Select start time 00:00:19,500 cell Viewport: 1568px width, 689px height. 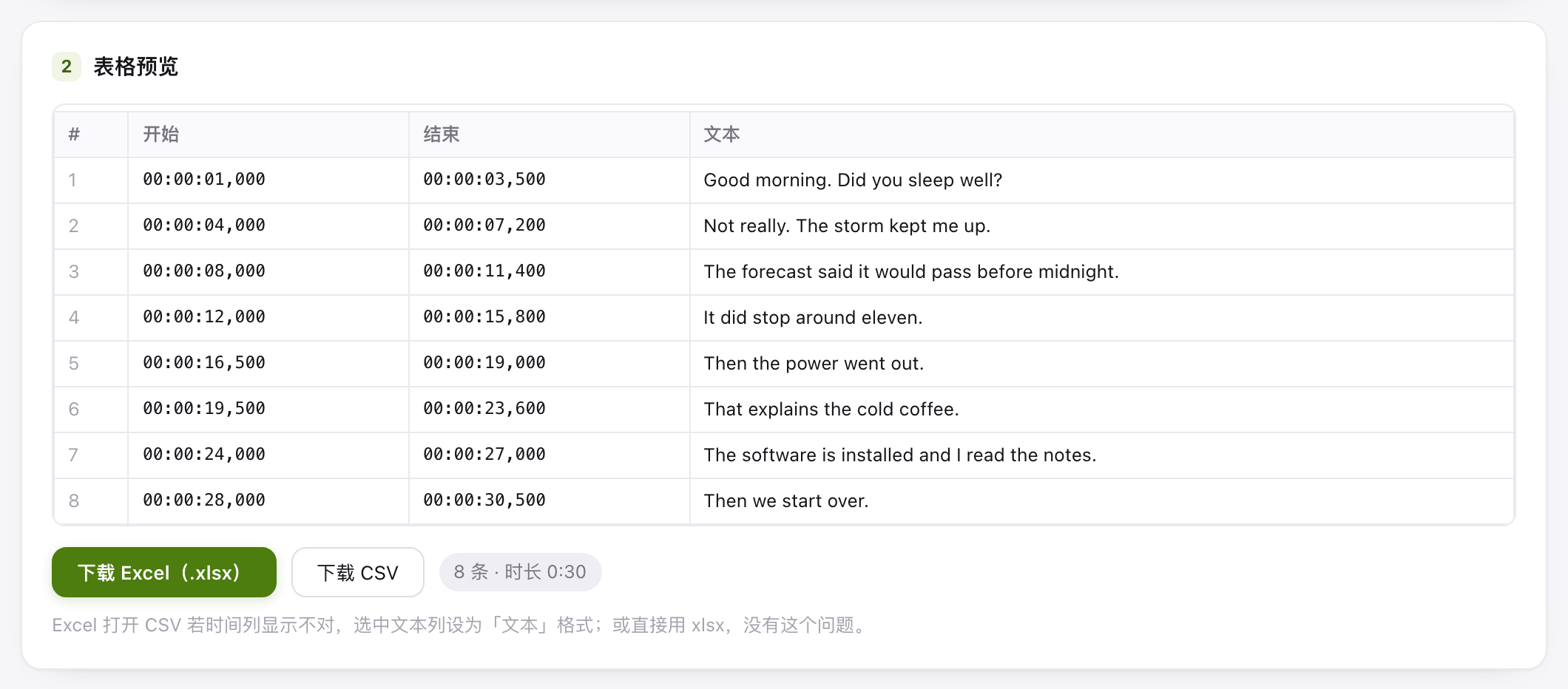click(x=268, y=410)
